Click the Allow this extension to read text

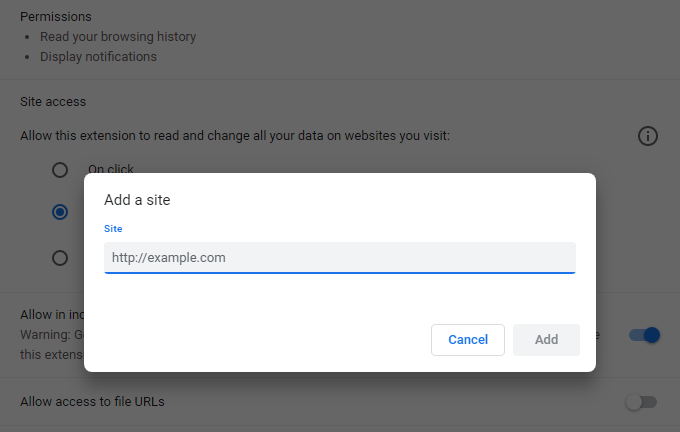(235, 136)
